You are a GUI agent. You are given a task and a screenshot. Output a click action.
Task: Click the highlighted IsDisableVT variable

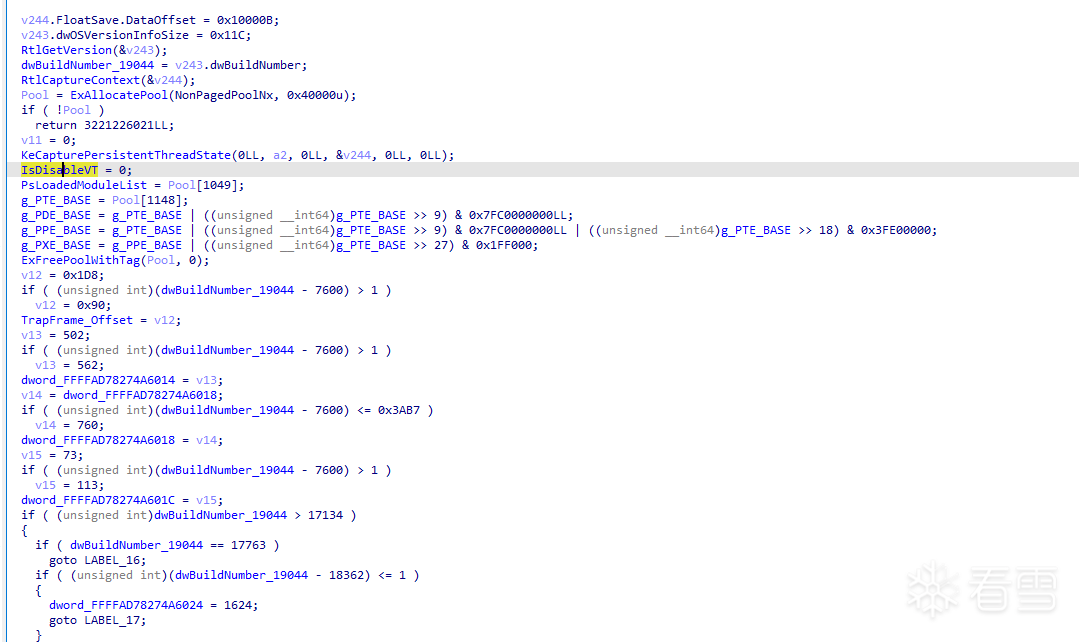pyautogui.click(x=60, y=170)
